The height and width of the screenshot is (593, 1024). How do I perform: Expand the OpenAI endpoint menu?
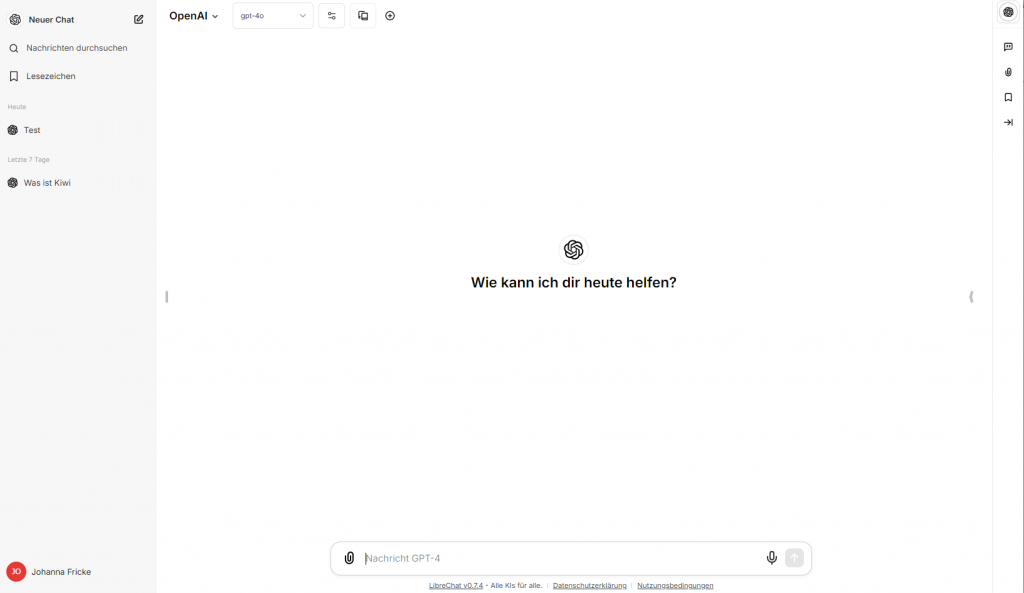pyautogui.click(x=193, y=16)
